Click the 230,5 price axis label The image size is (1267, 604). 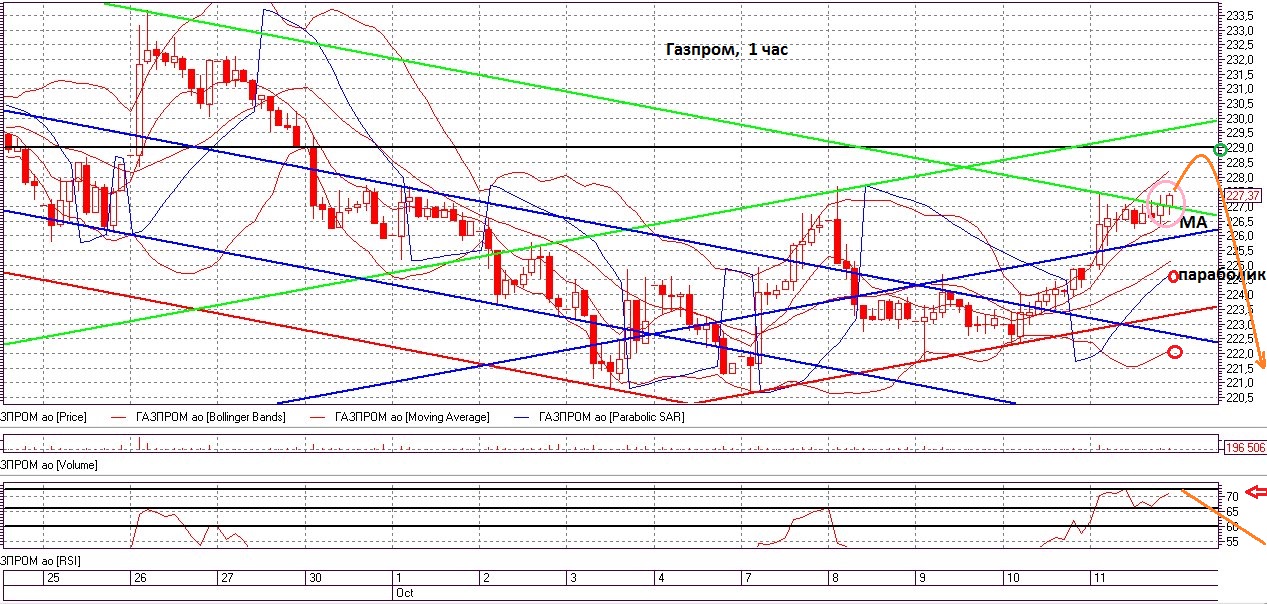[x=1242, y=104]
